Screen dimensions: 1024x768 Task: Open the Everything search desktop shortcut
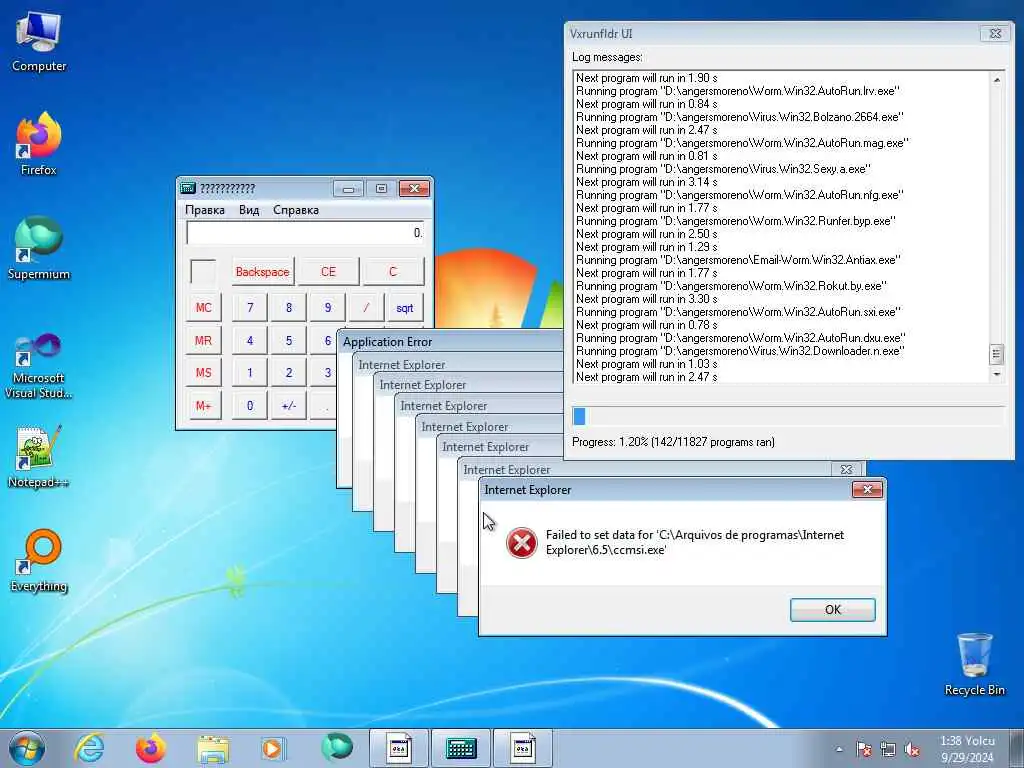tap(39, 560)
